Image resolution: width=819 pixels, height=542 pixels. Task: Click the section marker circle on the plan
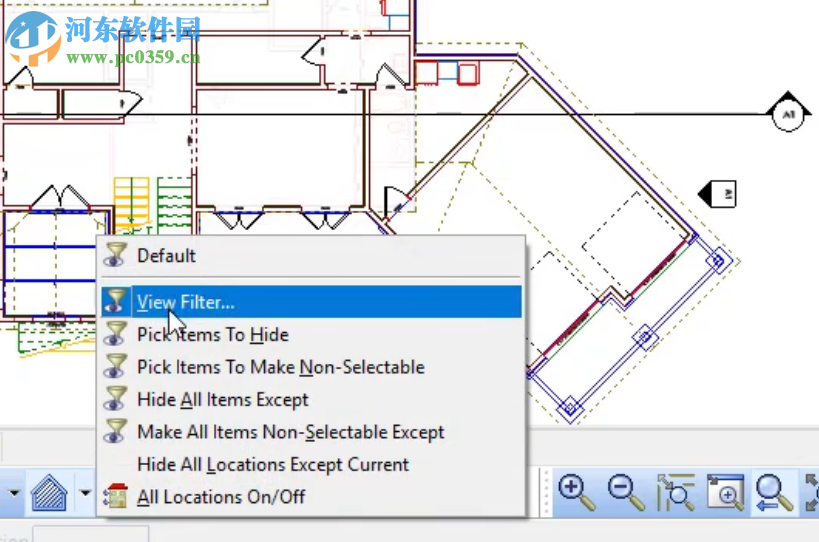coord(788,114)
